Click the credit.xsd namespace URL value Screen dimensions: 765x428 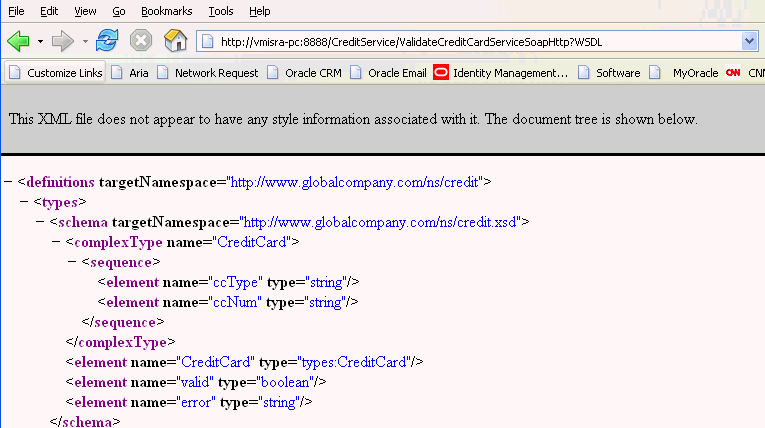pos(380,222)
